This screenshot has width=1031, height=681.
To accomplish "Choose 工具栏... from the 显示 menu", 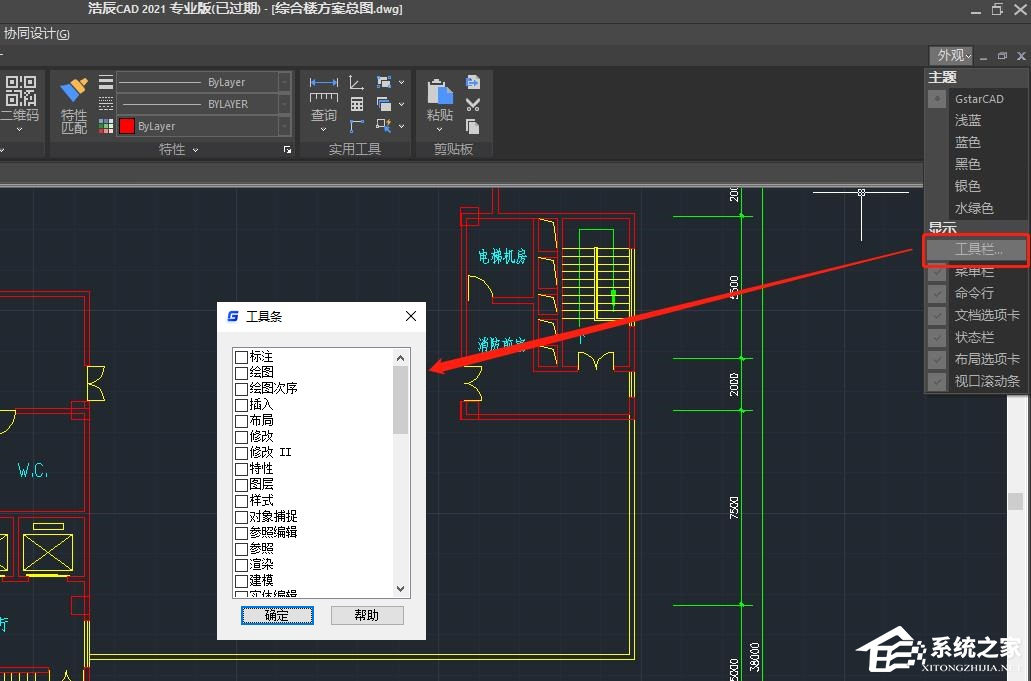I will coord(976,250).
